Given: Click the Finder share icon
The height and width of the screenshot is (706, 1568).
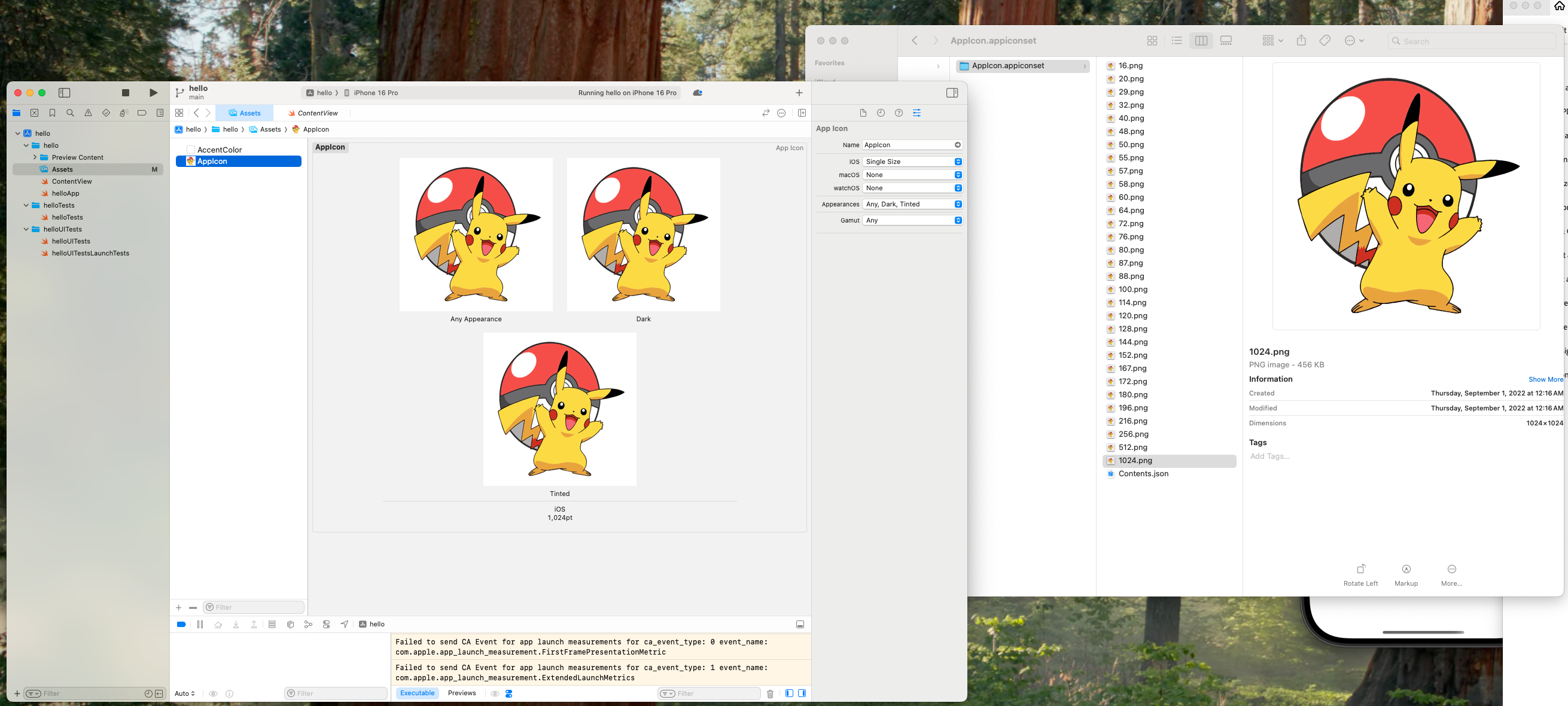Looking at the screenshot, I should pyautogui.click(x=1301, y=41).
